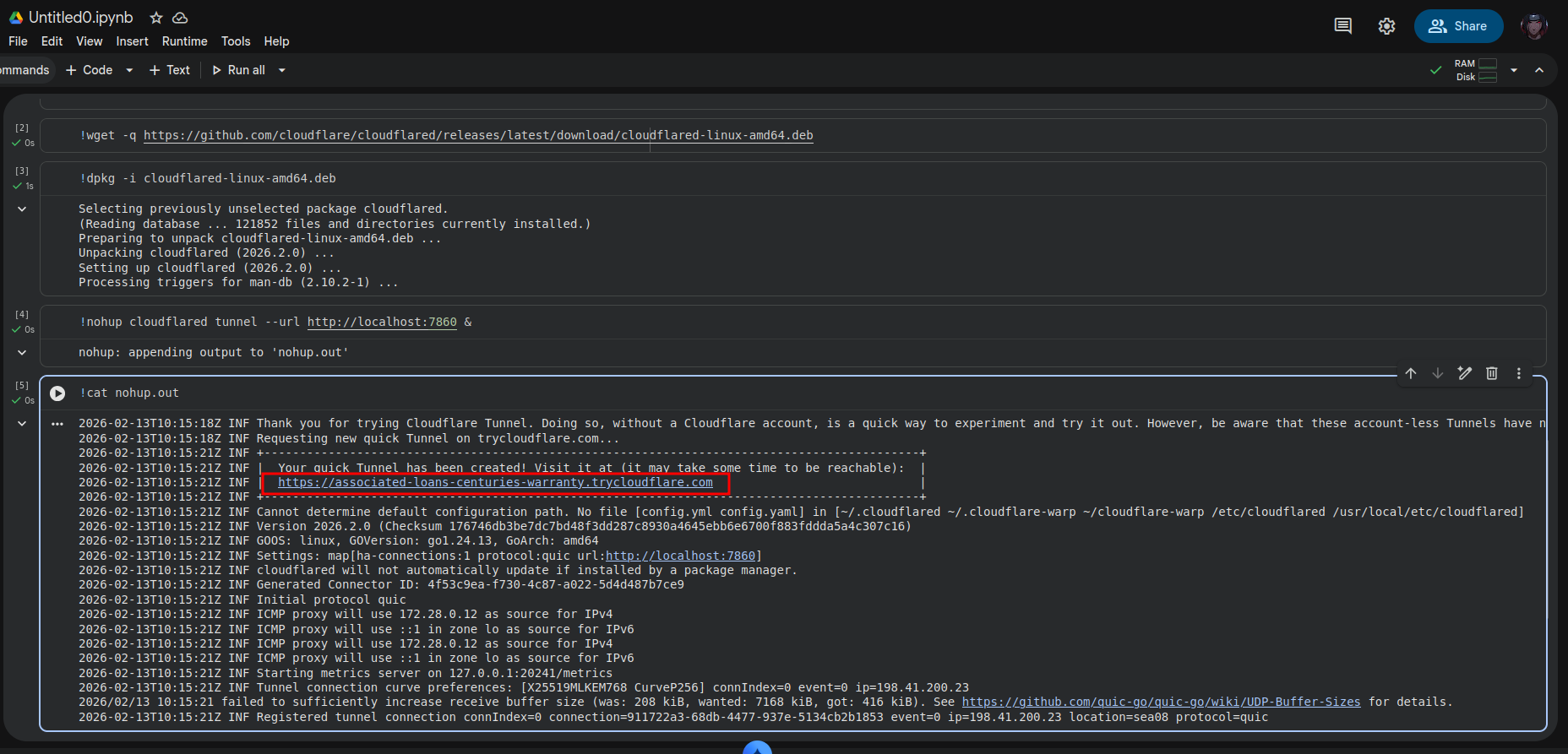Open the comments panel icon
Viewport: 1568px width, 754px height.
tap(1342, 26)
